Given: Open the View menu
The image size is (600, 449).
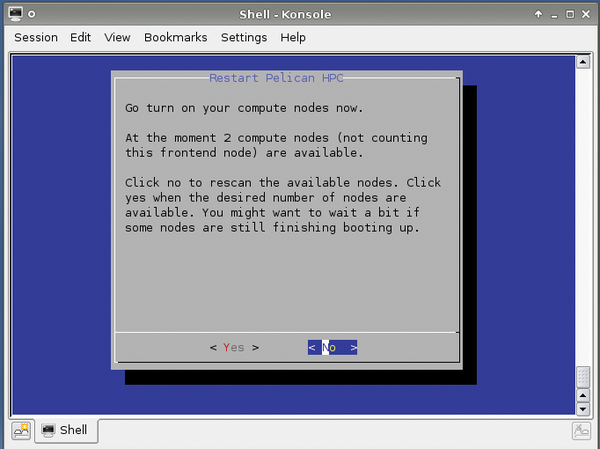Looking at the screenshot, I should point(118,38).
